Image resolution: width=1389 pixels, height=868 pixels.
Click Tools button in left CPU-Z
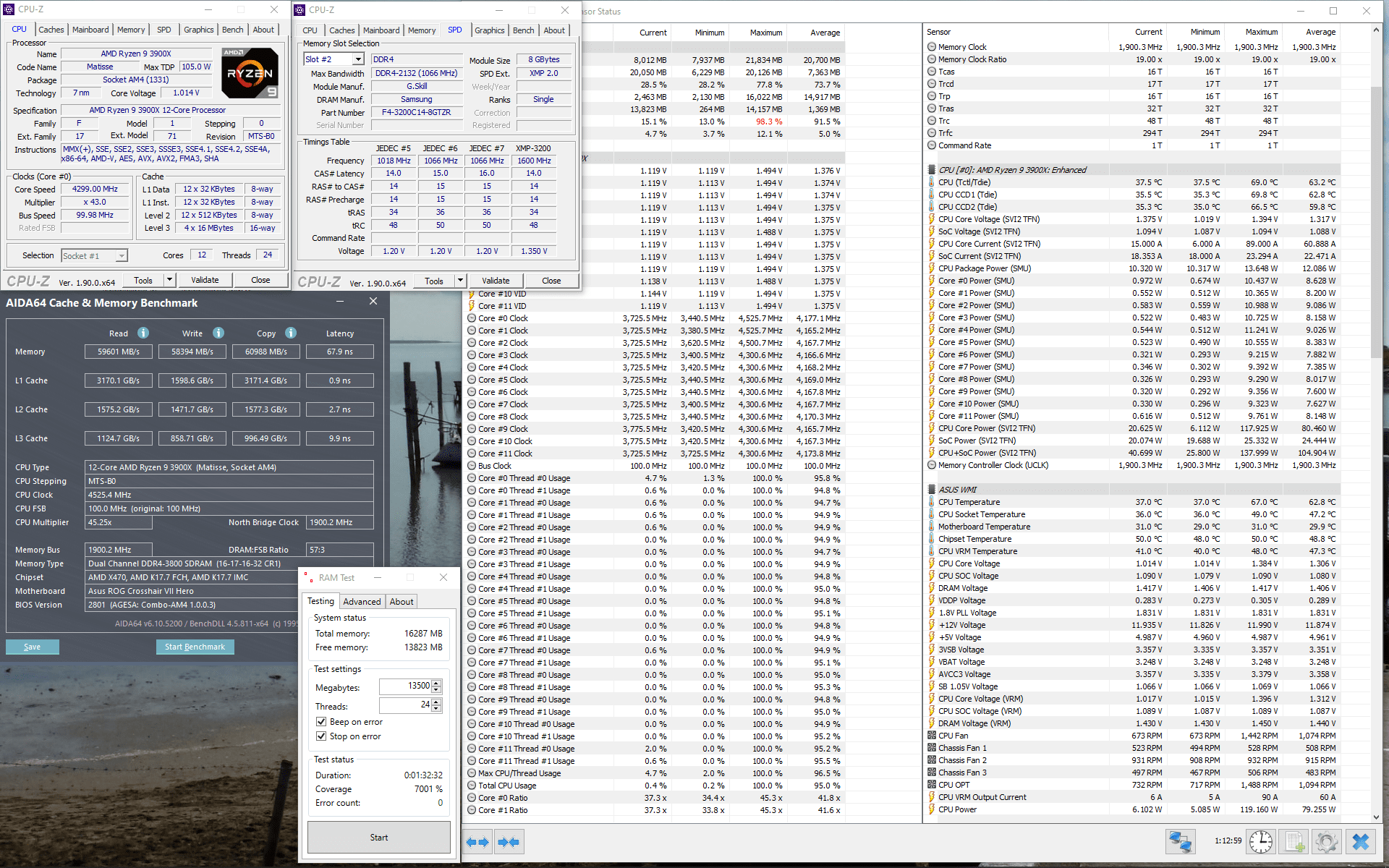(x=143, y=280)
